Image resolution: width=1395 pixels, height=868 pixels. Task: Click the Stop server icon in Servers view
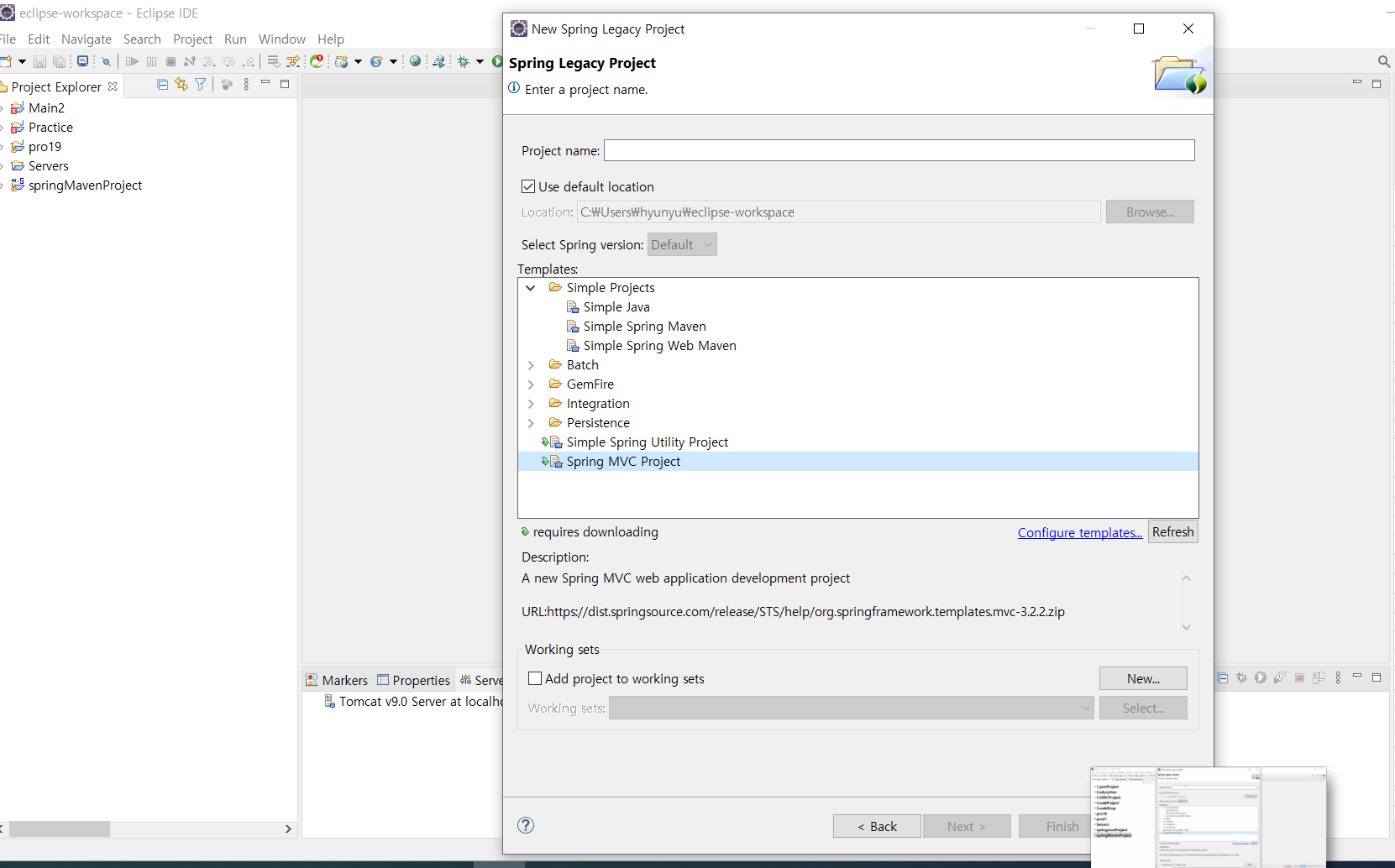(x=1299, y=677)
